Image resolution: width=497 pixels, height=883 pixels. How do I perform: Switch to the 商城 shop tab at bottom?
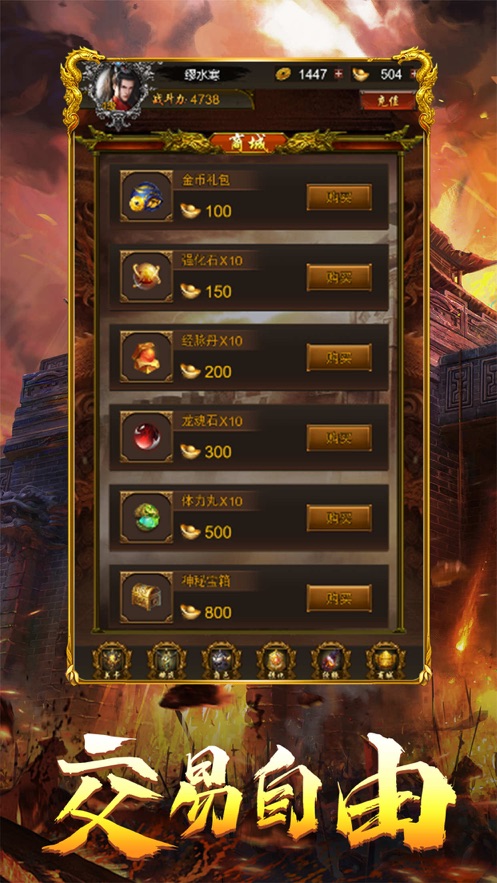point(386,661)
